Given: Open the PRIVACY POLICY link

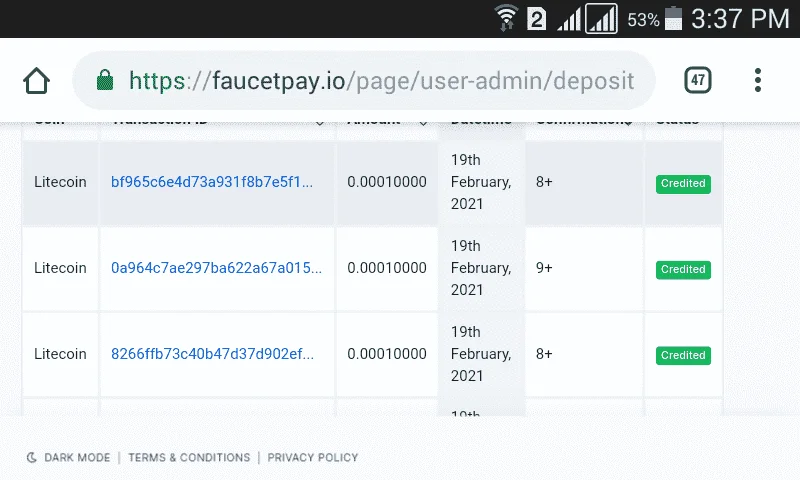Looking at the screenshot, I should 313,458.
